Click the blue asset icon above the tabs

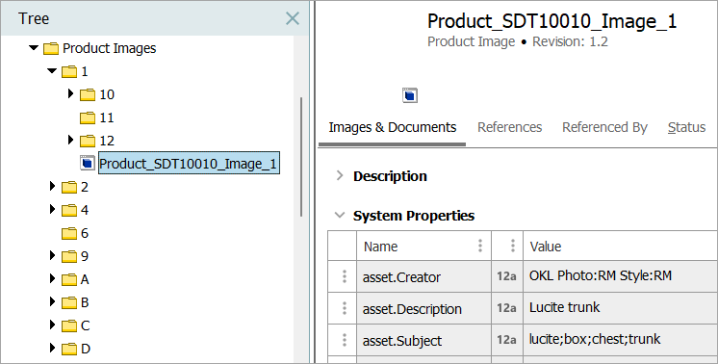410,95
